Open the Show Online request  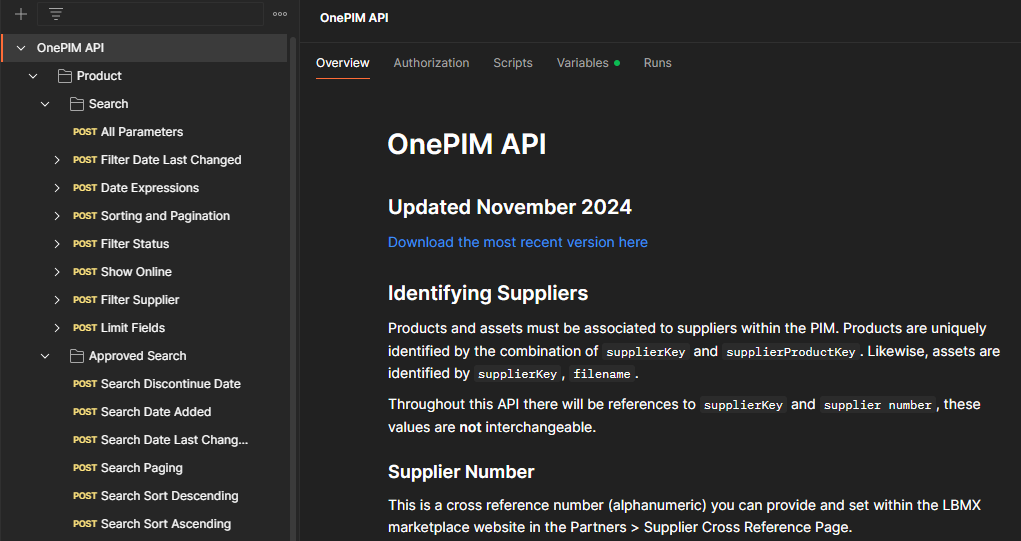pyautogui.click(x=122, y=272)
